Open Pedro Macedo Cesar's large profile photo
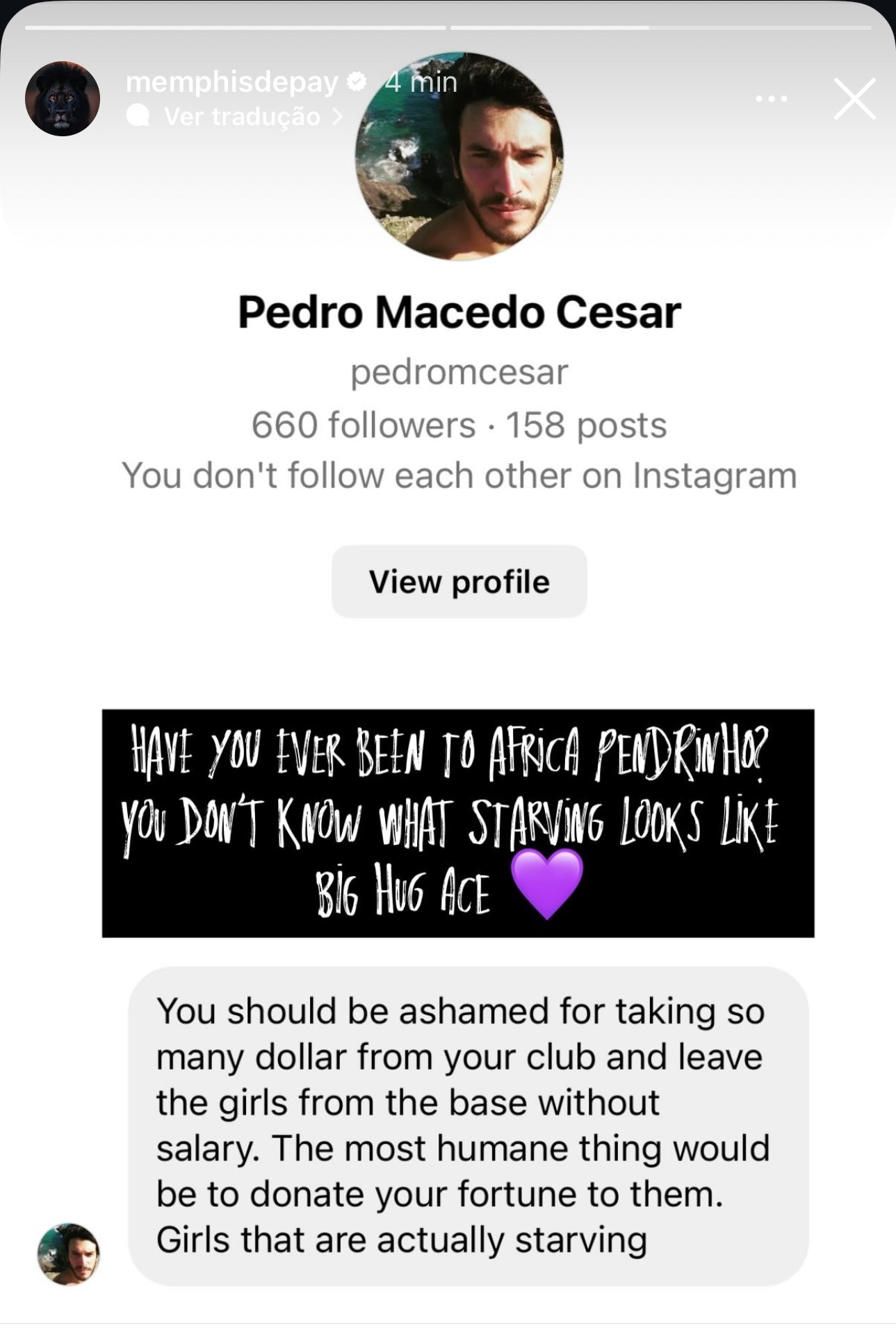Viewport: 896px width, 1335px height. [x=459, y=156]
